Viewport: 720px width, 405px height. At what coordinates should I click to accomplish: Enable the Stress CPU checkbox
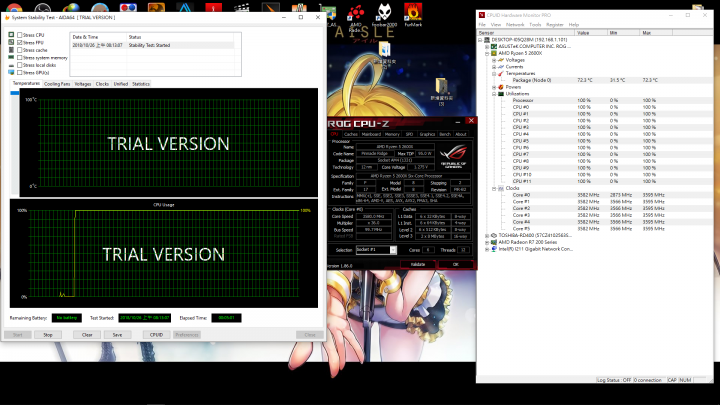[20, 35]
